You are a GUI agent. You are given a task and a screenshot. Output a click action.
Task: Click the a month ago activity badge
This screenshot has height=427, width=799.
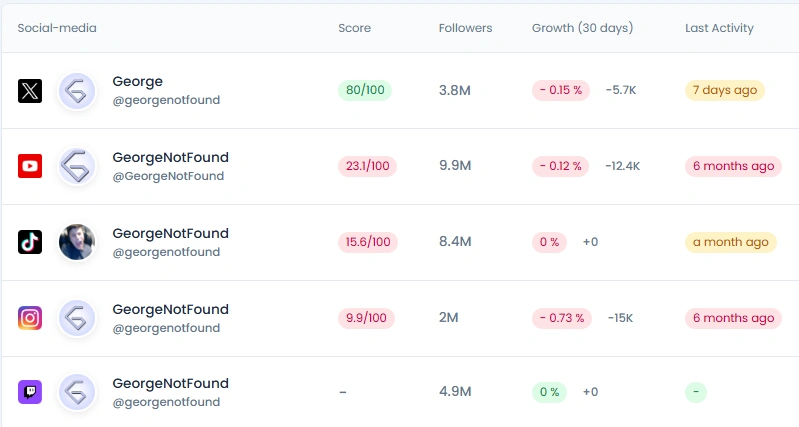click(731, 242)
